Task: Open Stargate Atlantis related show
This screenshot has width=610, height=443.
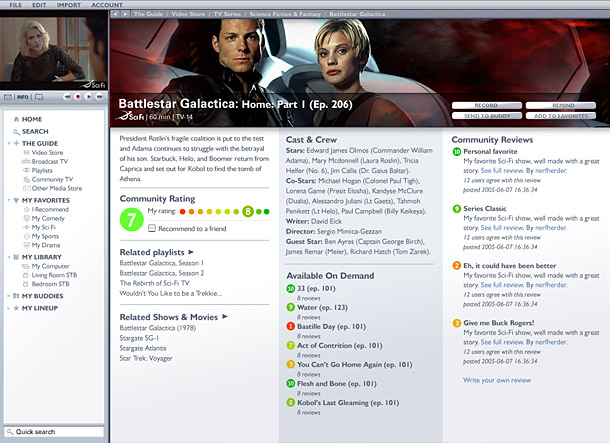Action: coord(143,348)
